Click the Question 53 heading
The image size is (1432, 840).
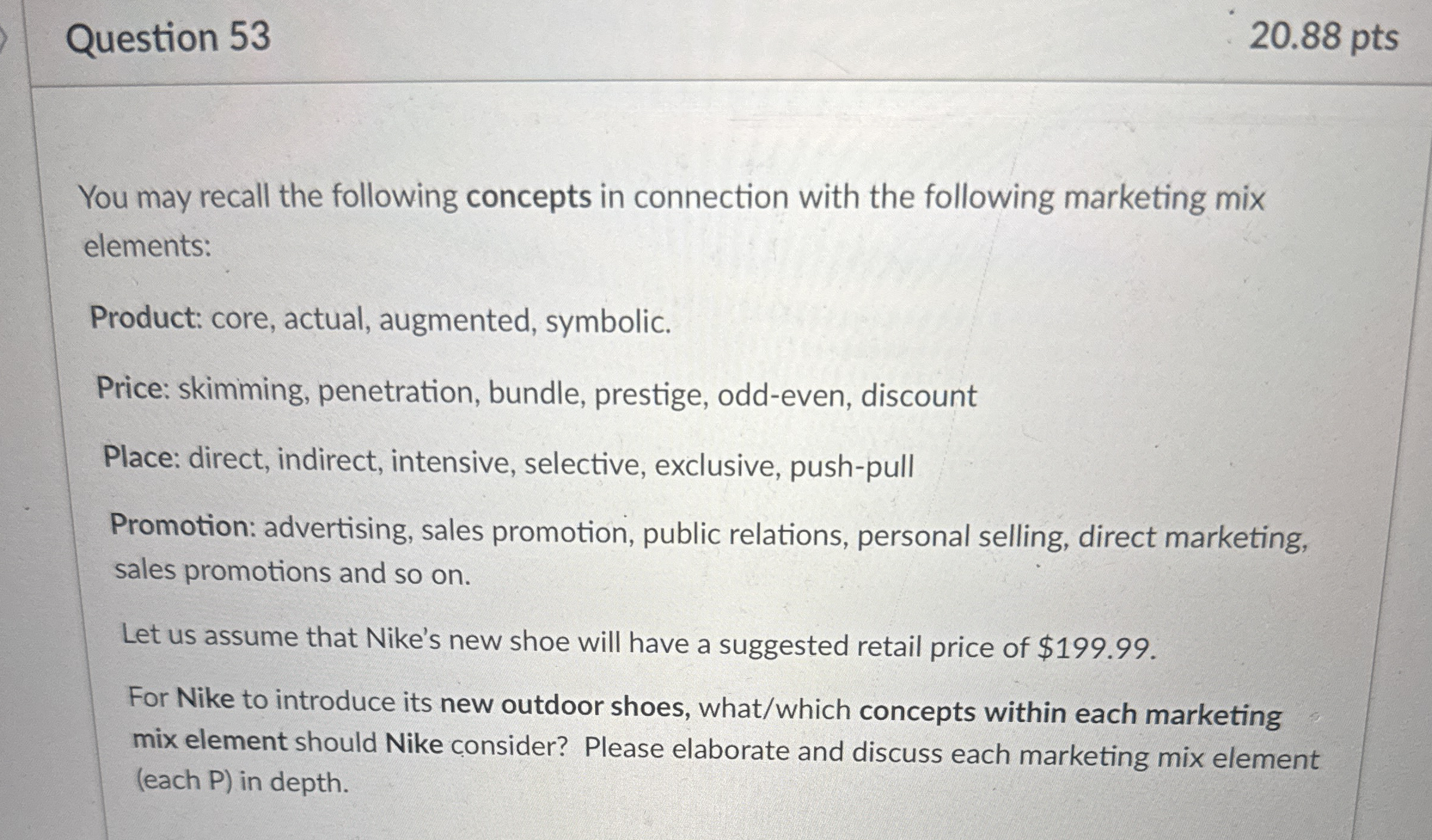click(x=169, y=38)
